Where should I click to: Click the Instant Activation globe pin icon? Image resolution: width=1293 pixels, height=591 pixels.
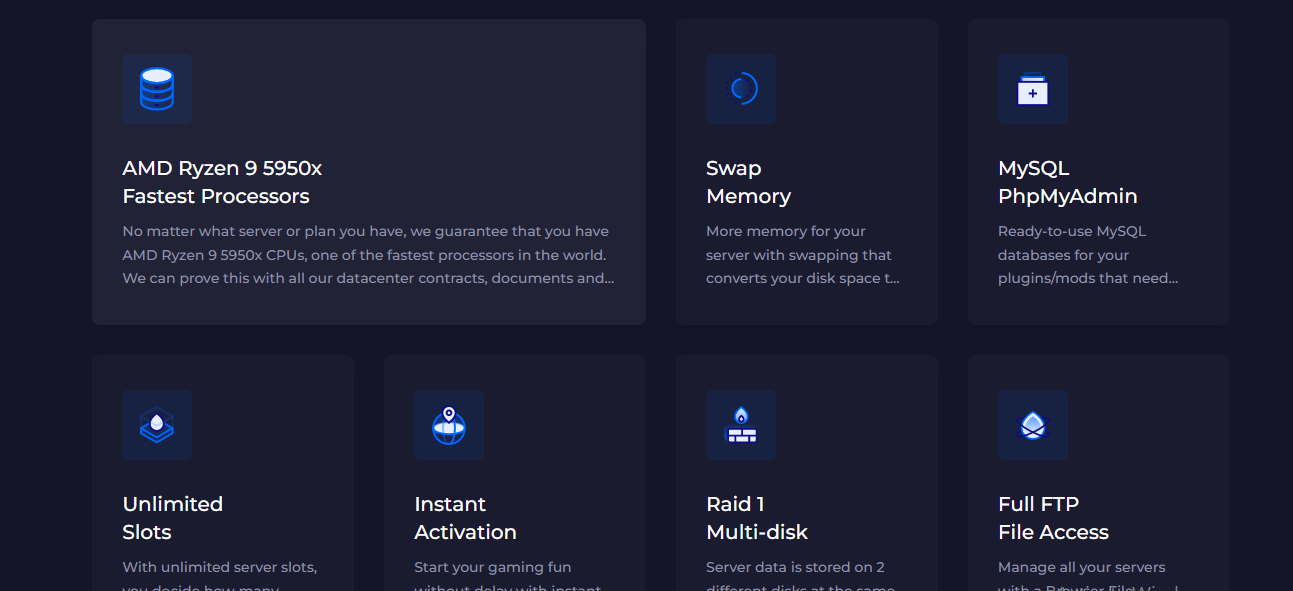(x=449, y=425)
